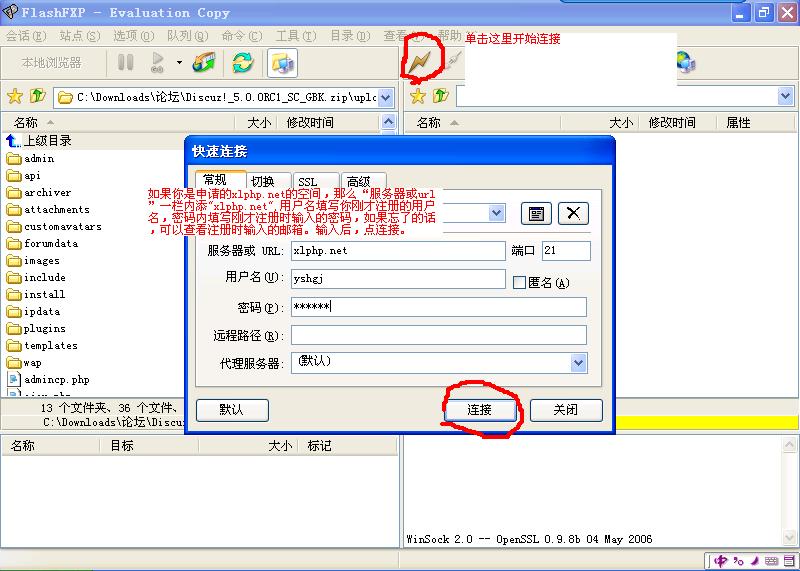Click the 用户名 input field
The width and height of the screenshot is (800, 571).
coord(398,279)
